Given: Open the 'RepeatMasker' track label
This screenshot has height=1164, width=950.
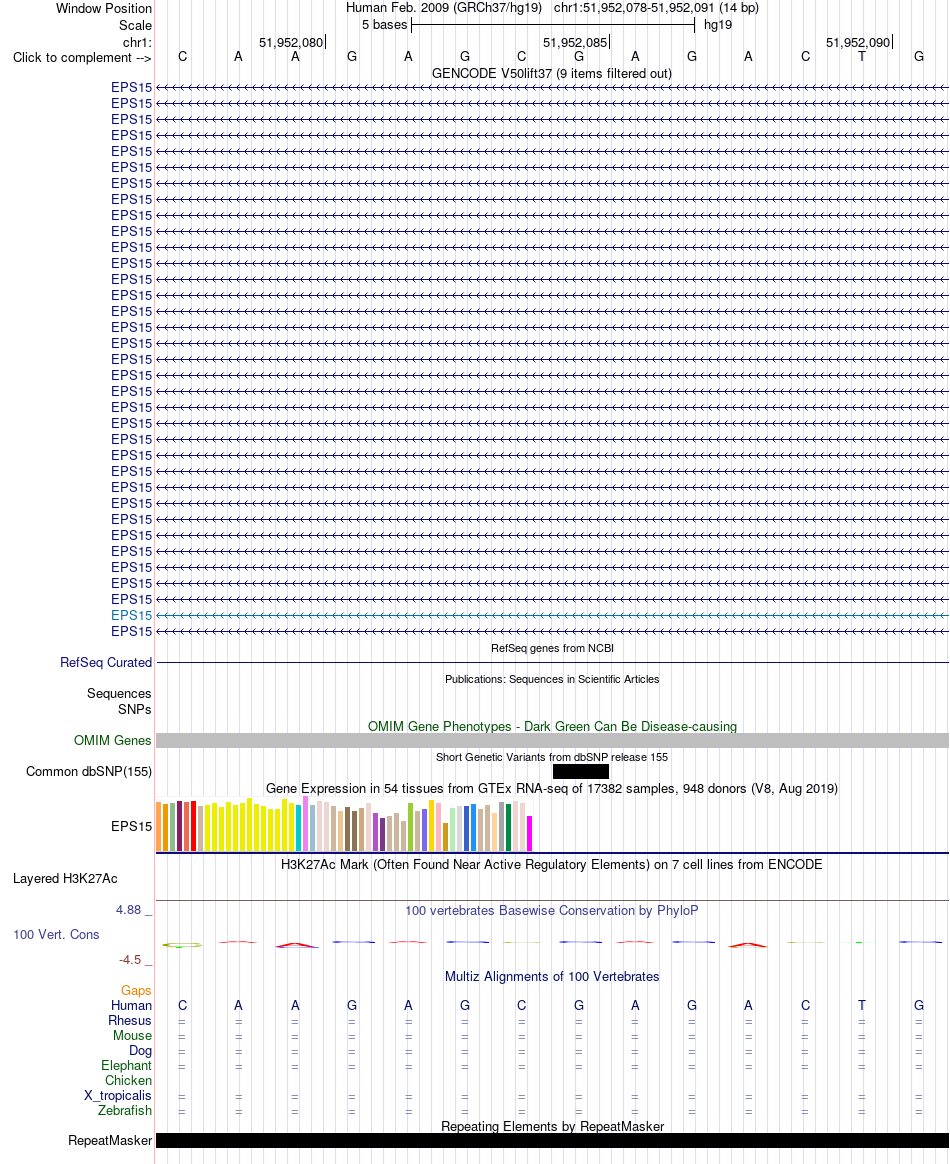Looking at the screenshot, I should (110, 1140).
